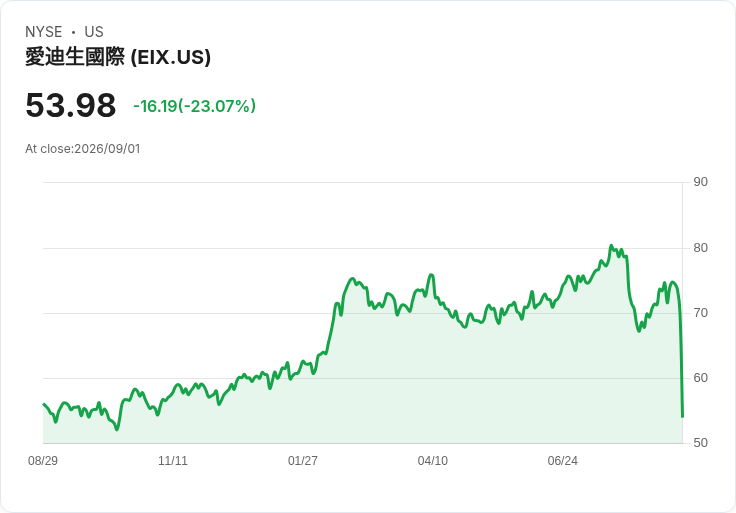Click the At close 2026/09/01 date text

click(83, 149)
